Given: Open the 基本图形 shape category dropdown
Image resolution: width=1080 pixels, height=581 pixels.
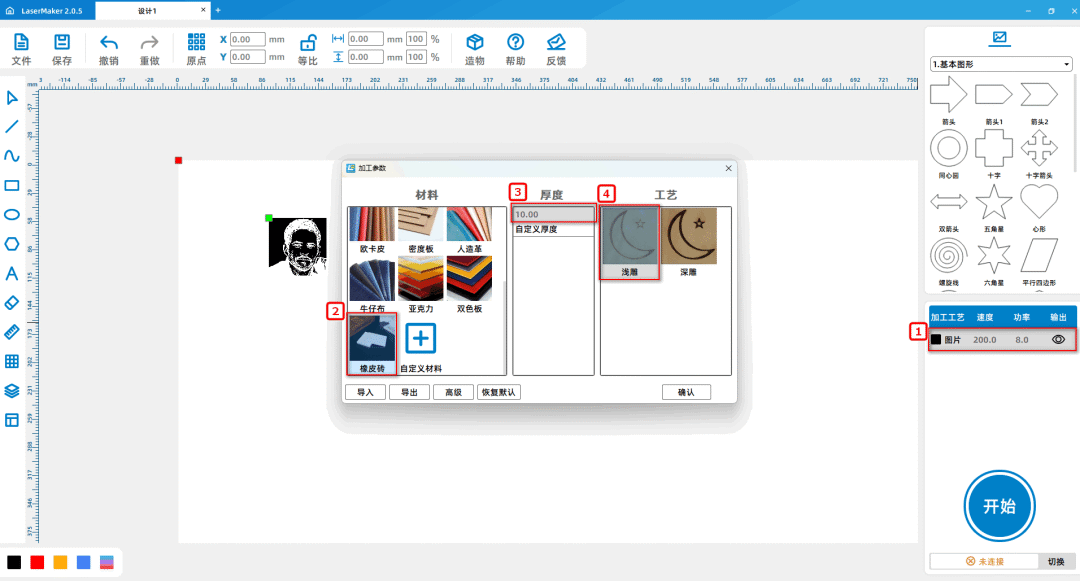Looking at the screenshot, I should click(x=1000, y=64).
